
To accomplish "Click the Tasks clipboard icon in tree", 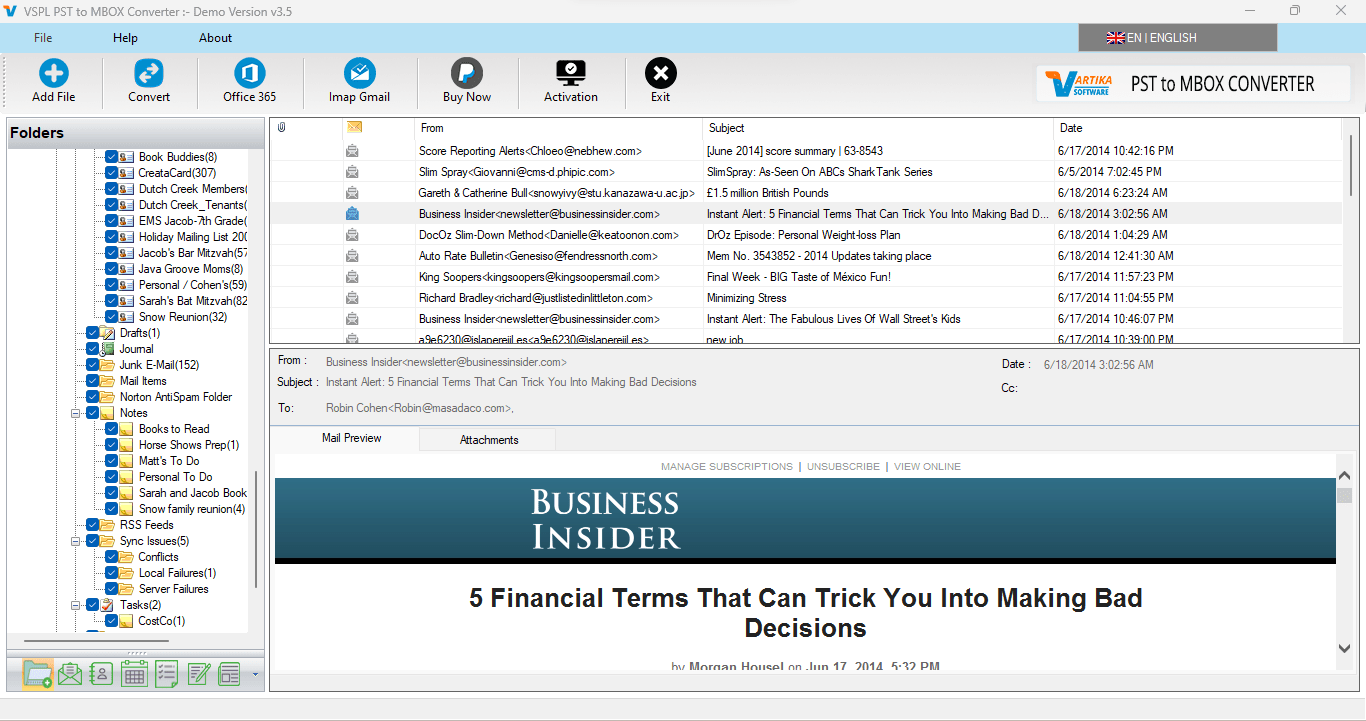I will tap(108, 605).
